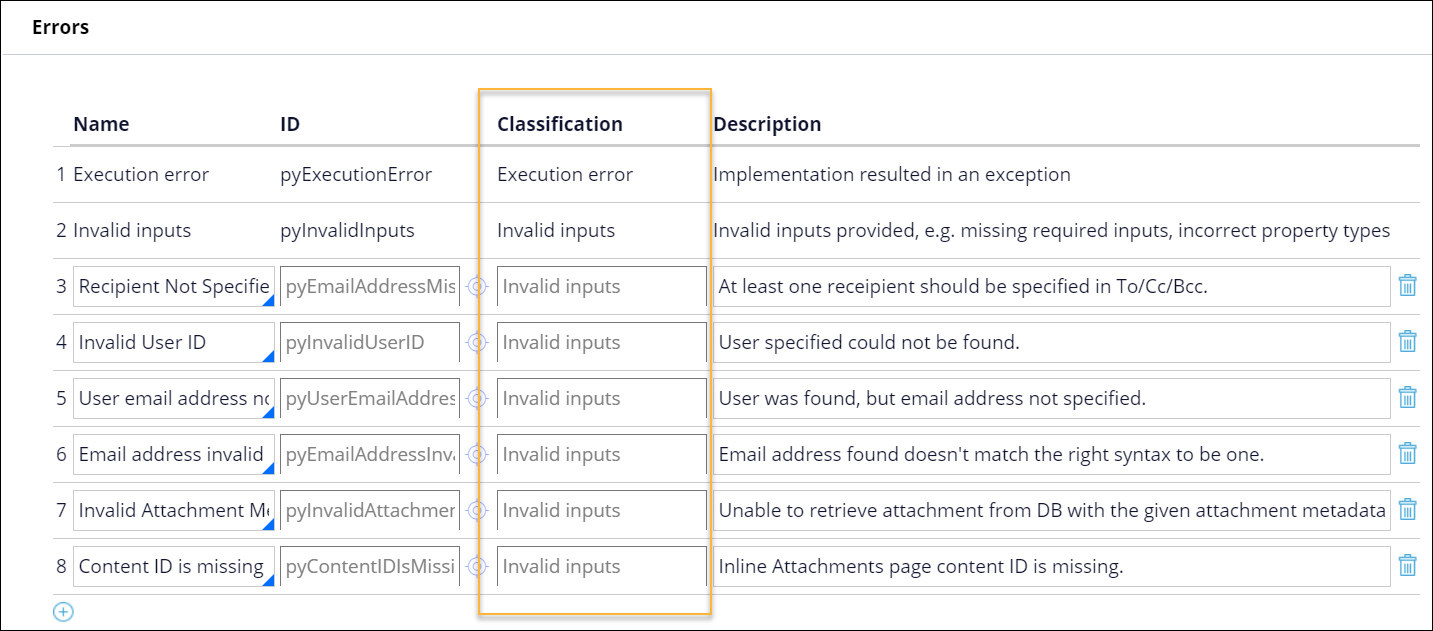
Task: Click trash icon for User email address row
Action: click(1407, 398)
